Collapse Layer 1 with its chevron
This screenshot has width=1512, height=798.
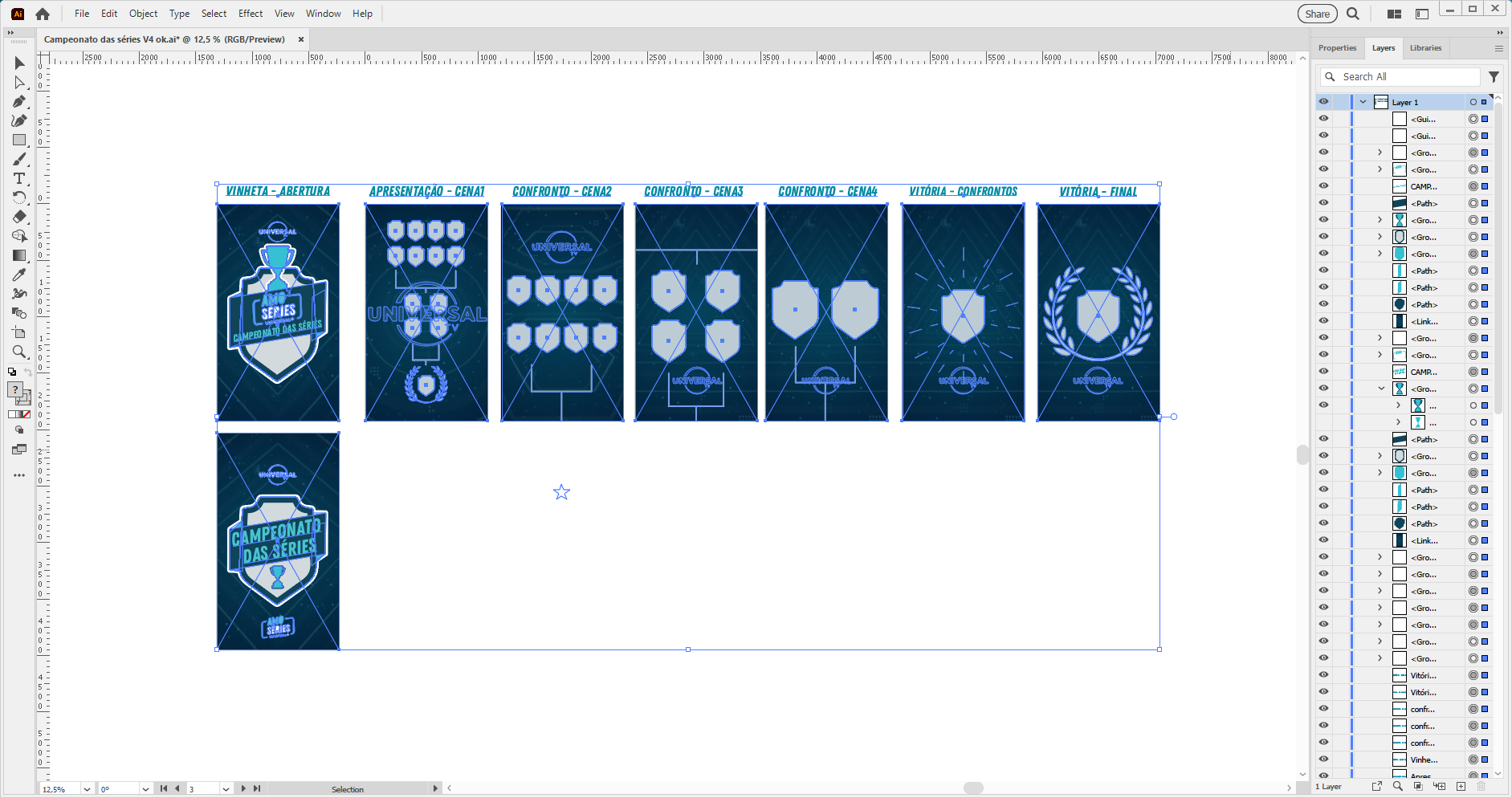(x=1363, y=102)
